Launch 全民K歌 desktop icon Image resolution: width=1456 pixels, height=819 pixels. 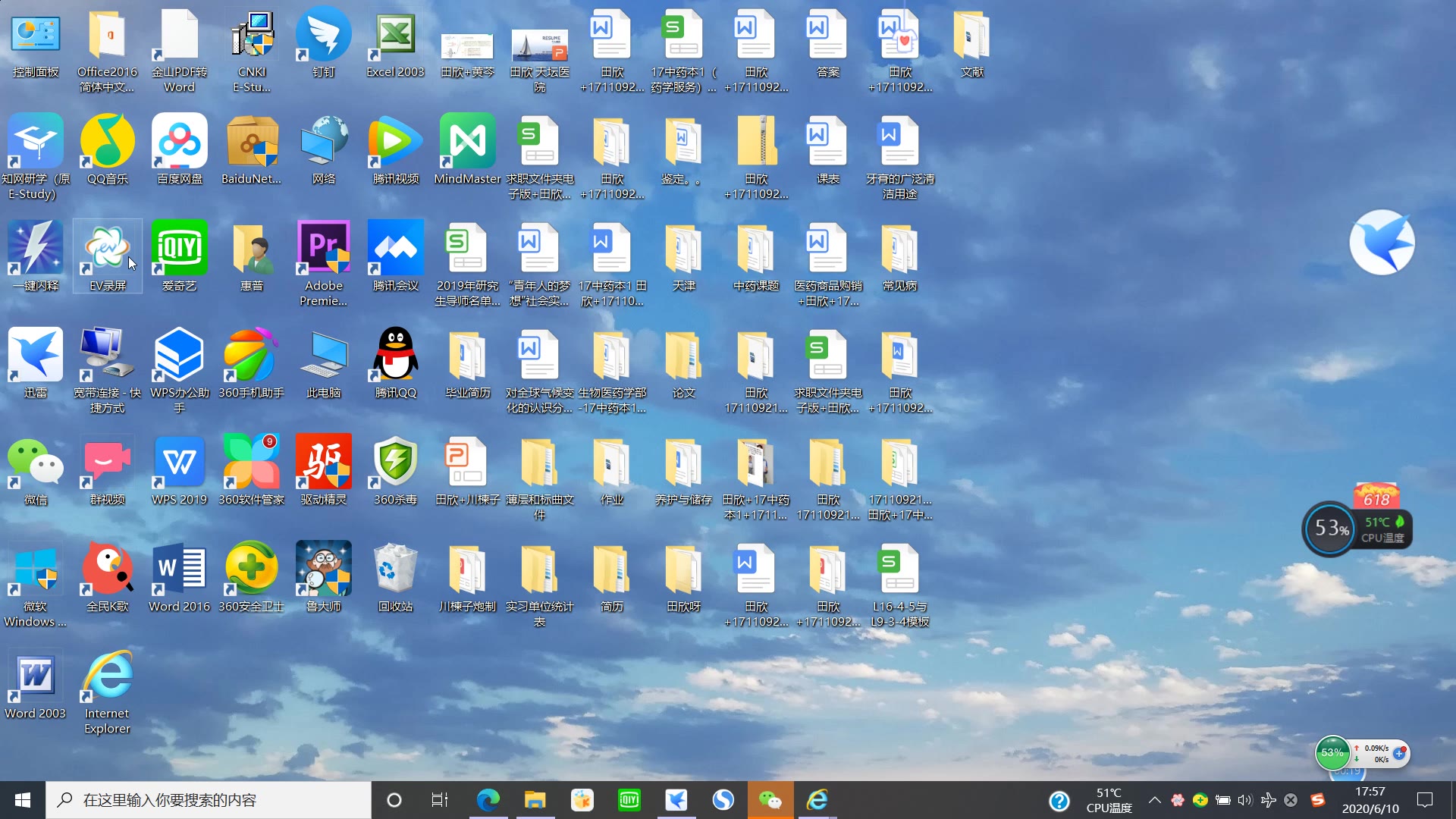pyautogui.click(x=108, y=578)
